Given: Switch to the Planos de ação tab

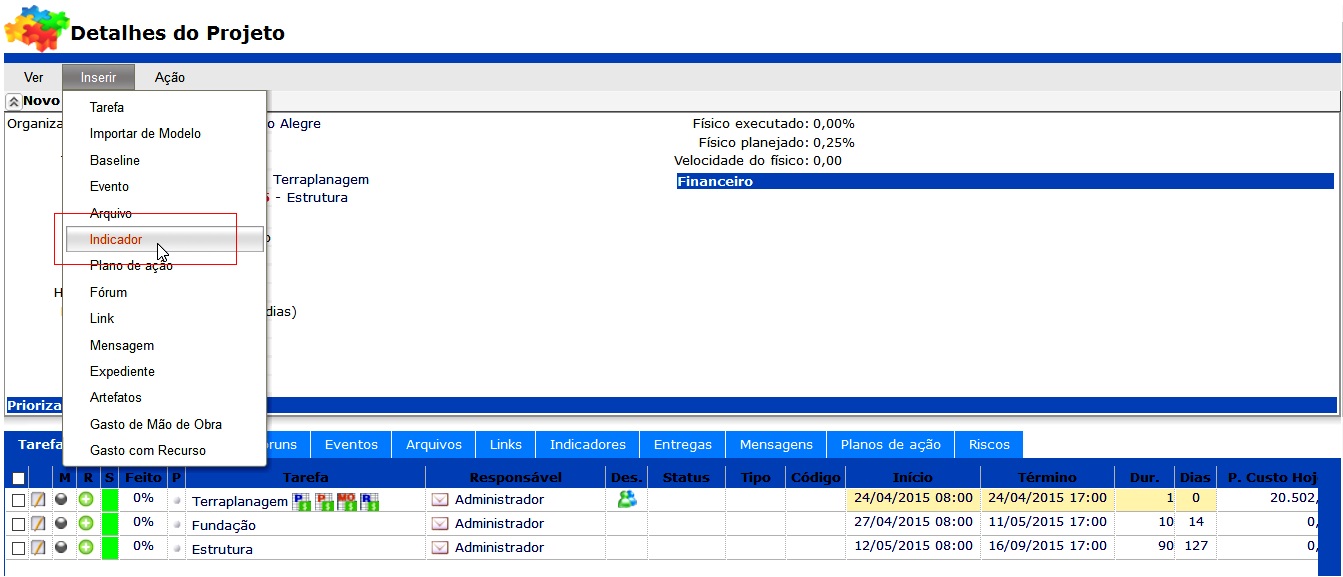Looking at the screenshot, I should pos(890,444).
